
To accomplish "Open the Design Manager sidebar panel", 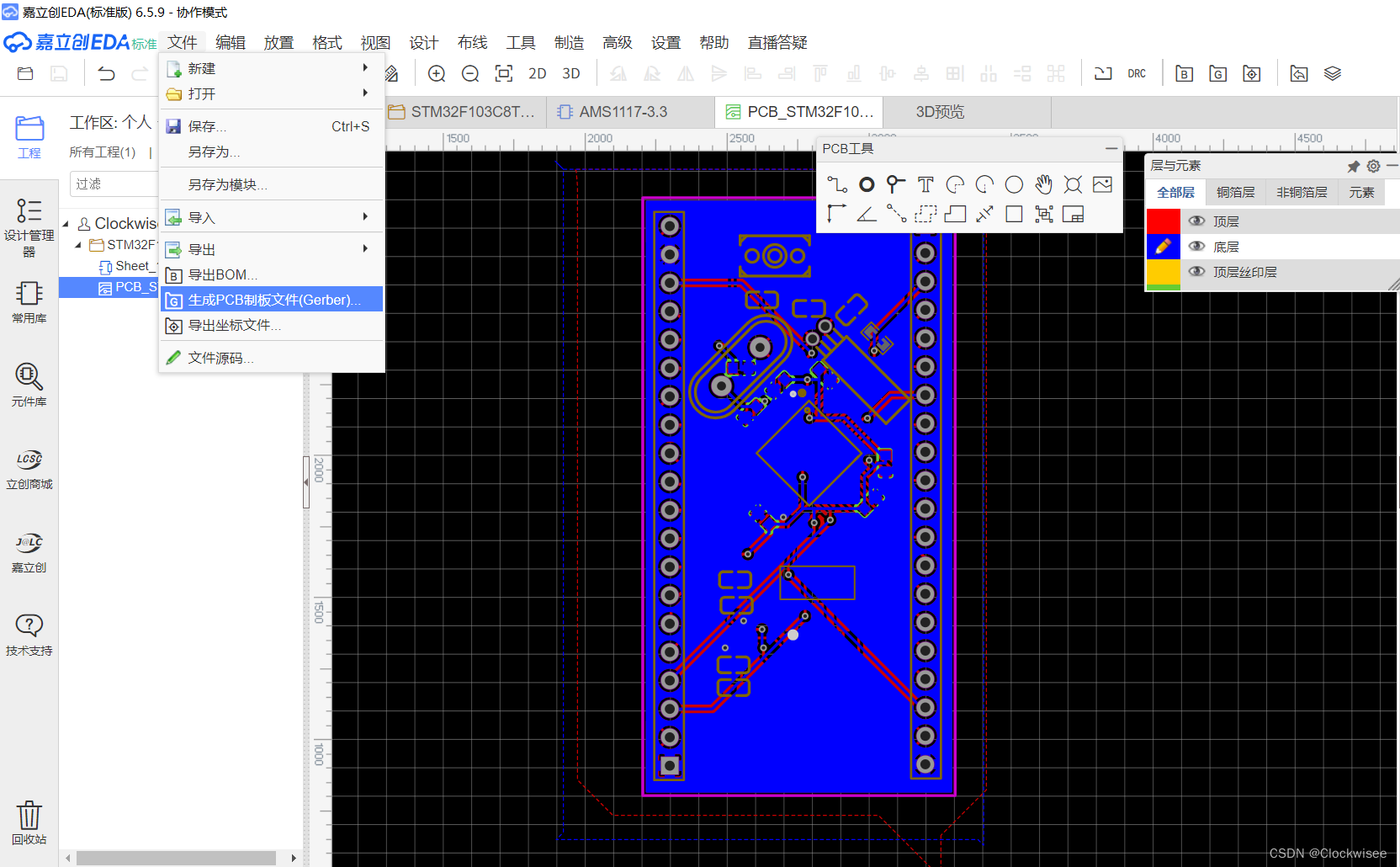I will 29,226.
